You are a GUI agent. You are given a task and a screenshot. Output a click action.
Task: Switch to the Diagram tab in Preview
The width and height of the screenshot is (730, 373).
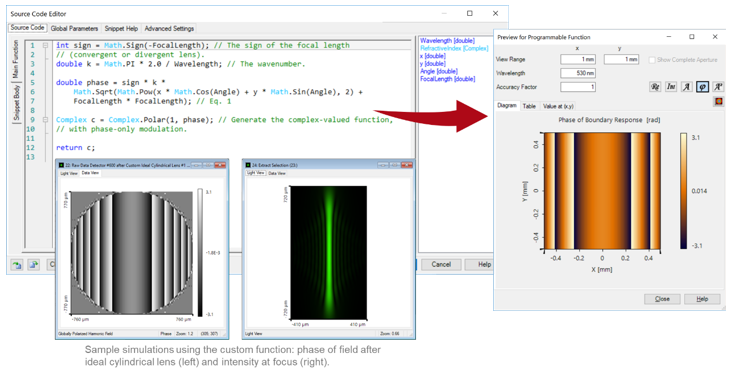[x=507, y=106]
